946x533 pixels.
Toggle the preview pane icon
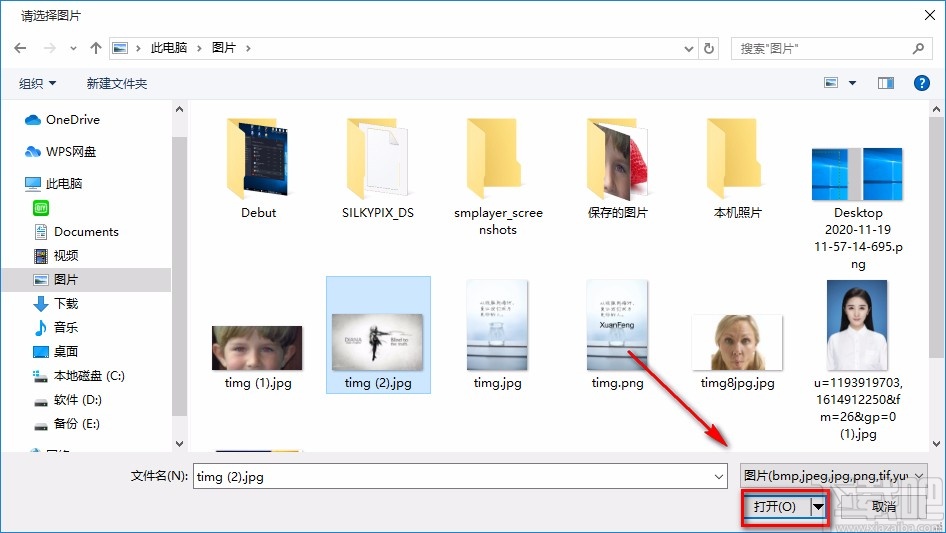[886, 83]
